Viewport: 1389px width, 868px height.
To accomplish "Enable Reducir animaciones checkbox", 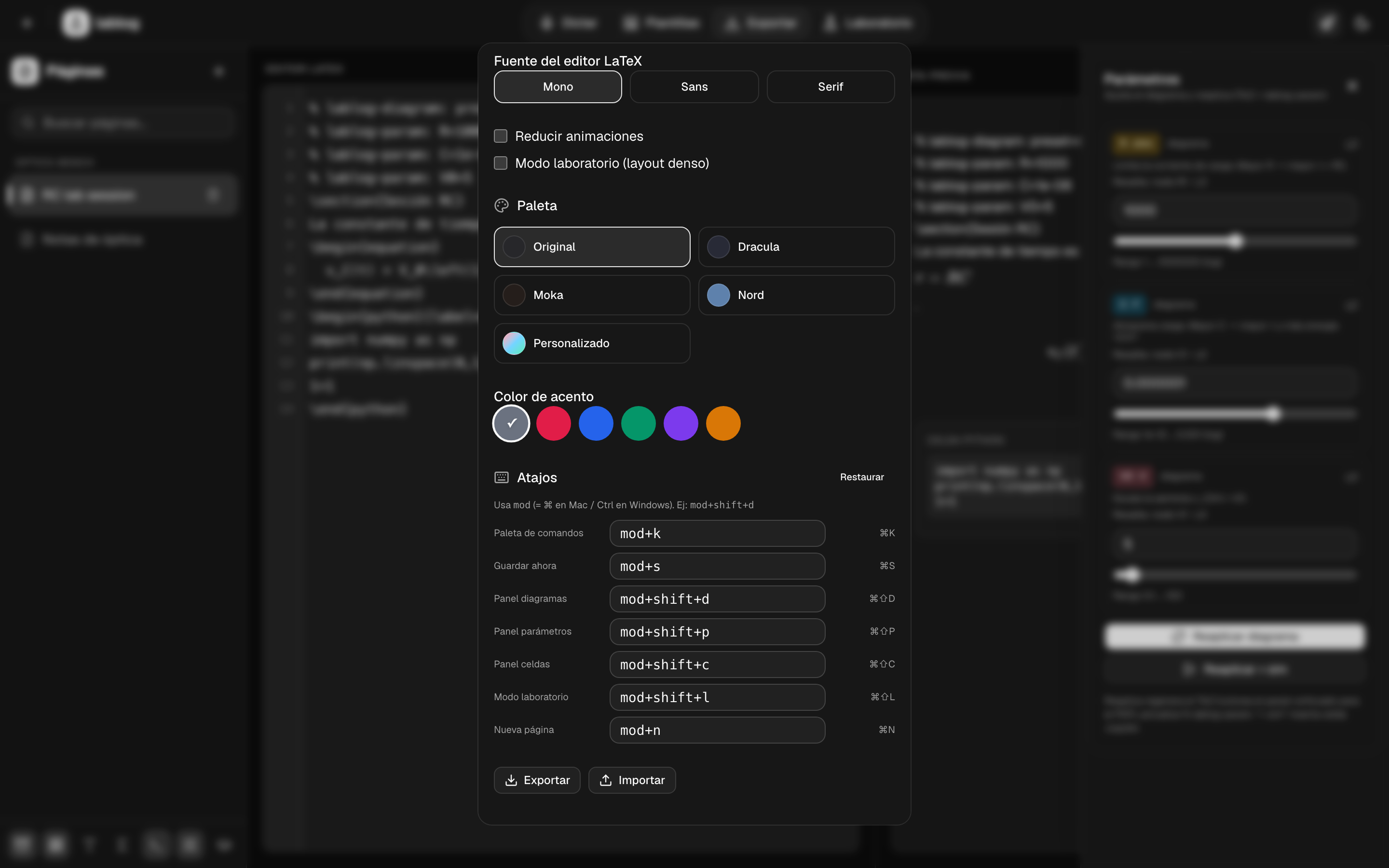I will (x=501, y=136).
